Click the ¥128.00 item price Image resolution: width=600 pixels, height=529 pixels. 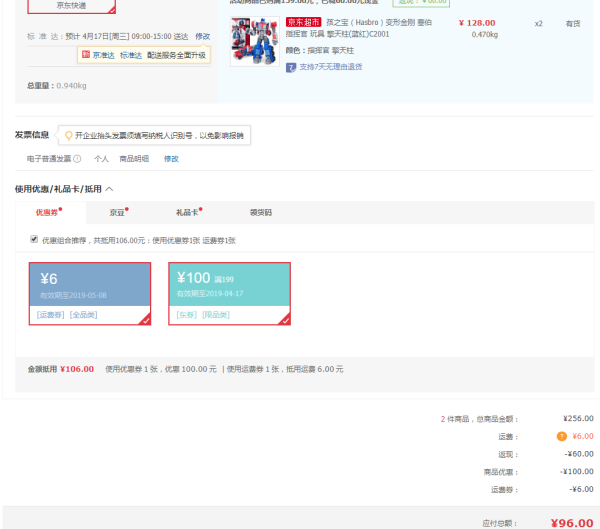point(477,23)
